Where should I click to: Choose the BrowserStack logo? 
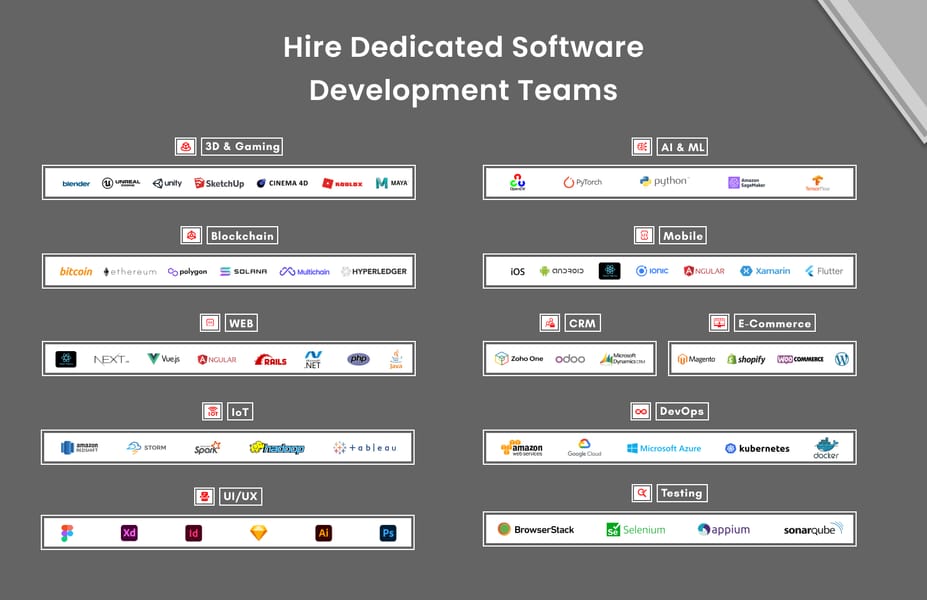(x=536, y=529)
